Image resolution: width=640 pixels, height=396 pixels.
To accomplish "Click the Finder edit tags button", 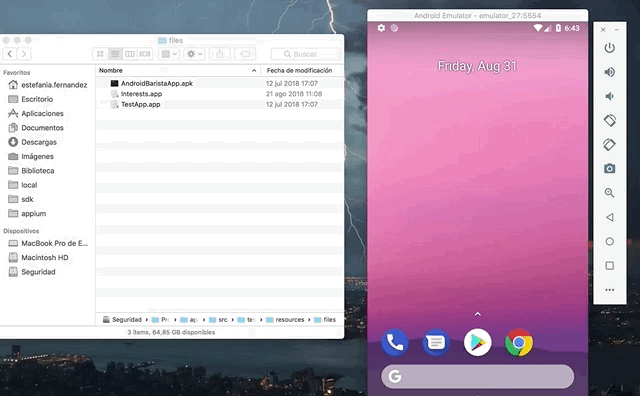I will pos(245,54).
